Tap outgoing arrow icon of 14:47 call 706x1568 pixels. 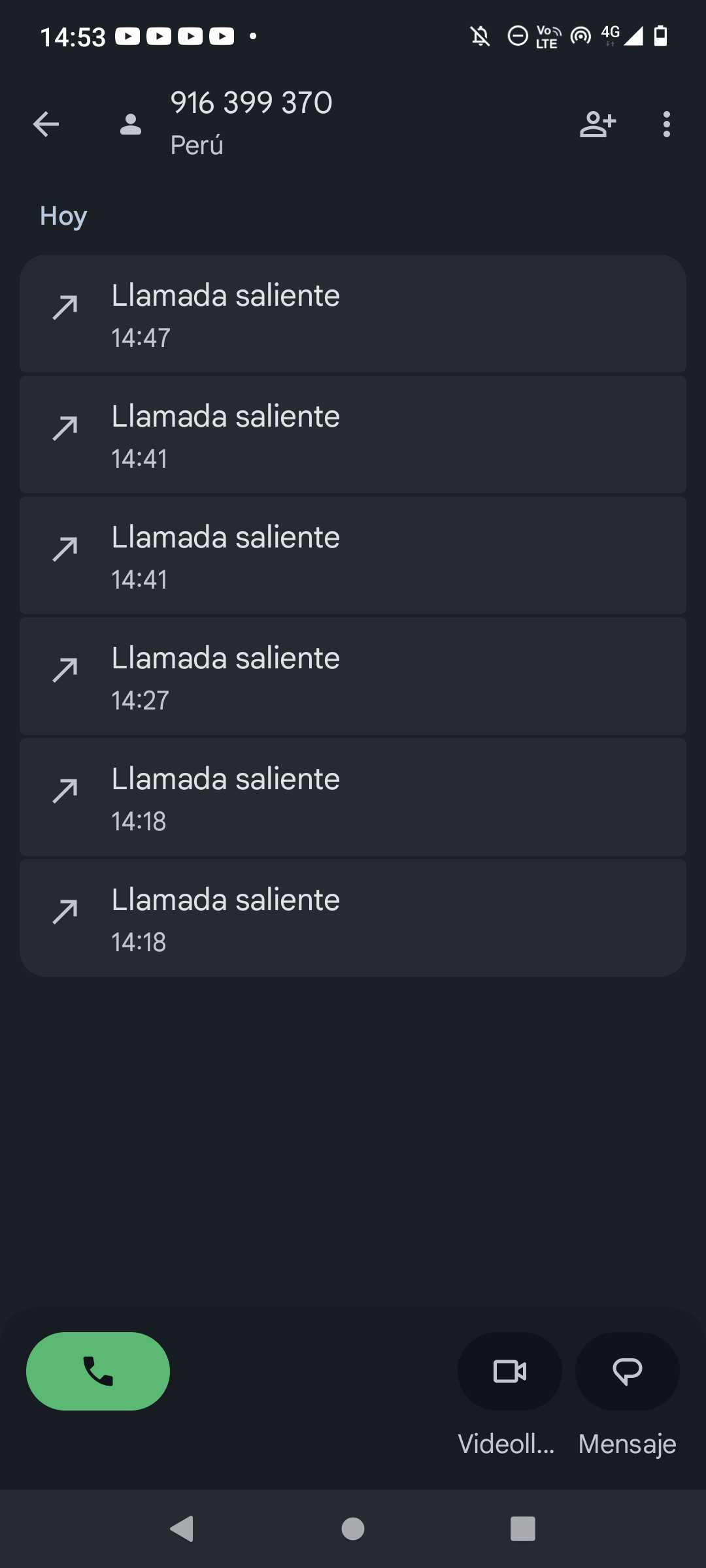click(65, 307)
